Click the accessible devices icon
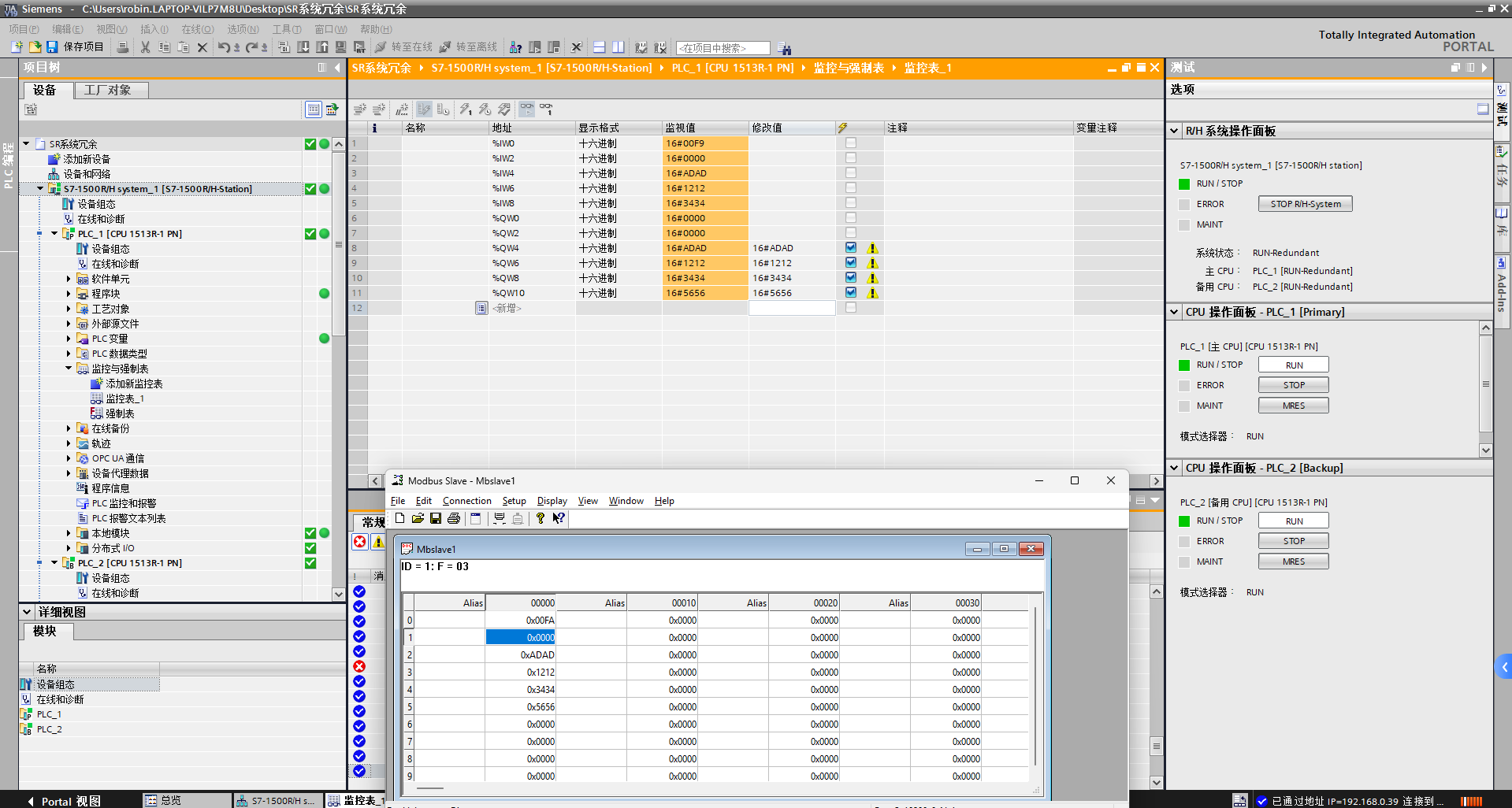This screenshot has width=1512, height=808. click(515, 47)
